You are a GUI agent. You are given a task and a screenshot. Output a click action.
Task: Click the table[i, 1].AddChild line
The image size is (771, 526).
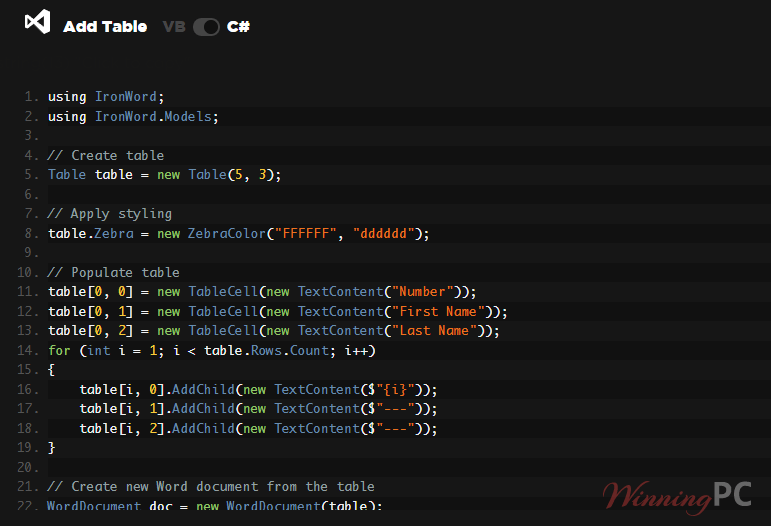coord(258,409)
